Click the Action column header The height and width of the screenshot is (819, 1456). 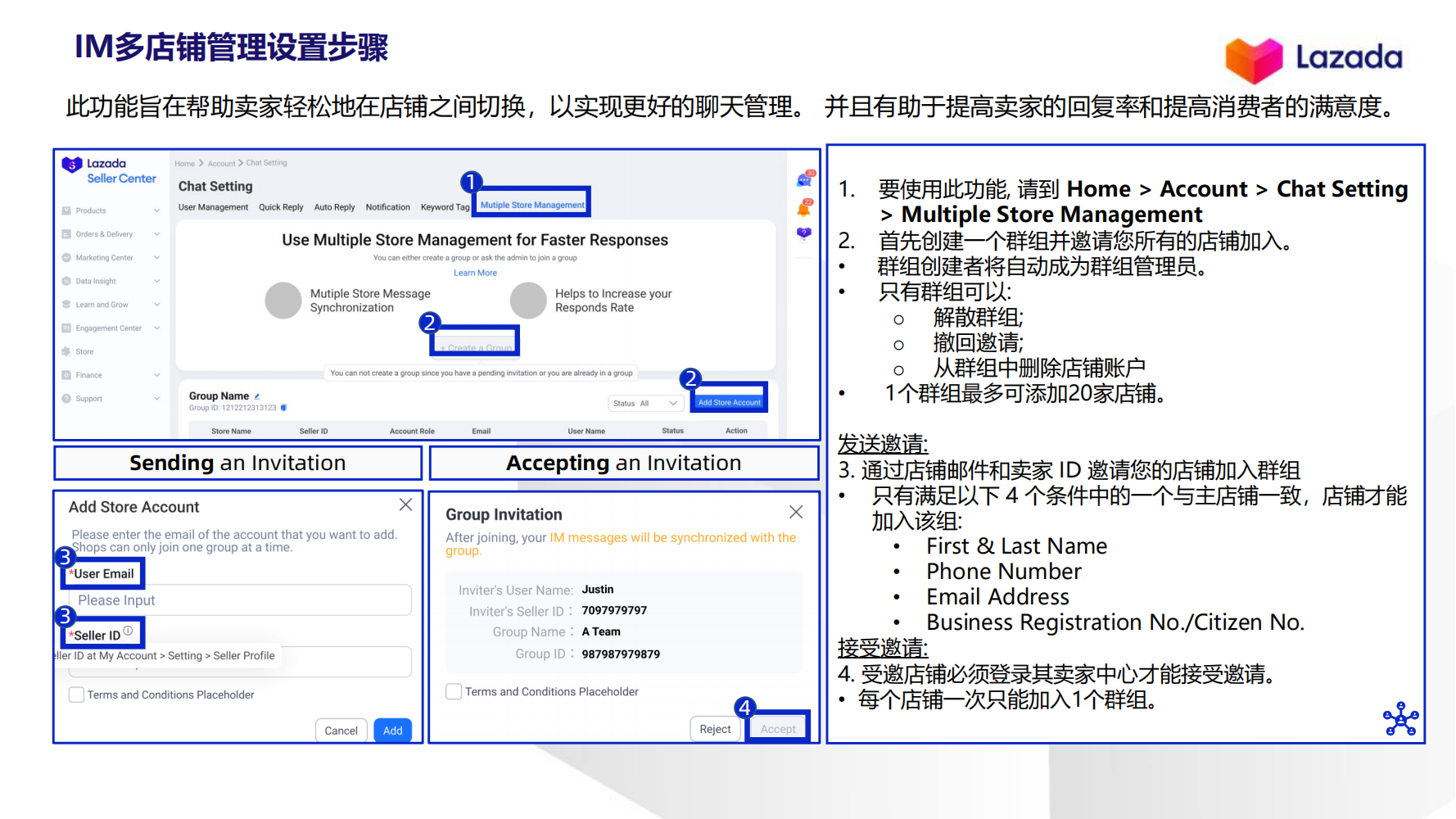tap(736, 431)
